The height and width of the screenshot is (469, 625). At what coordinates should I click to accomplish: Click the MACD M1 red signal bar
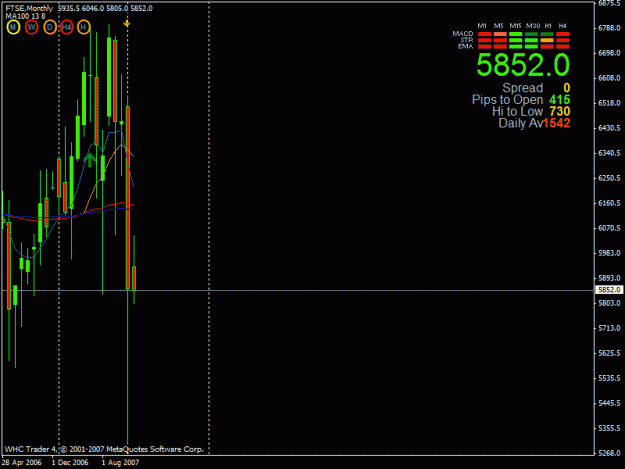484,34
